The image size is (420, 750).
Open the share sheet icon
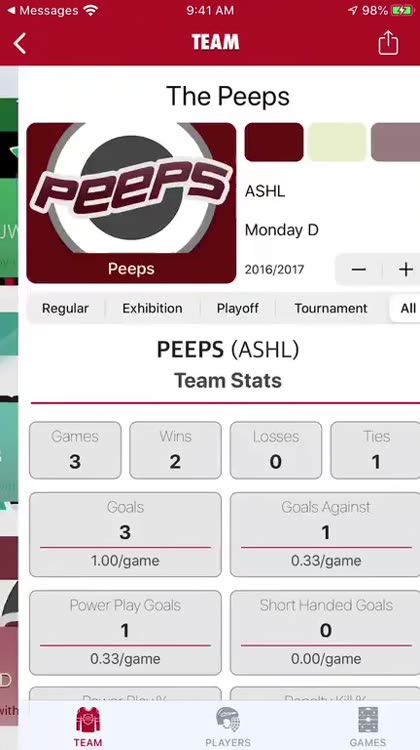coord(388,43)
